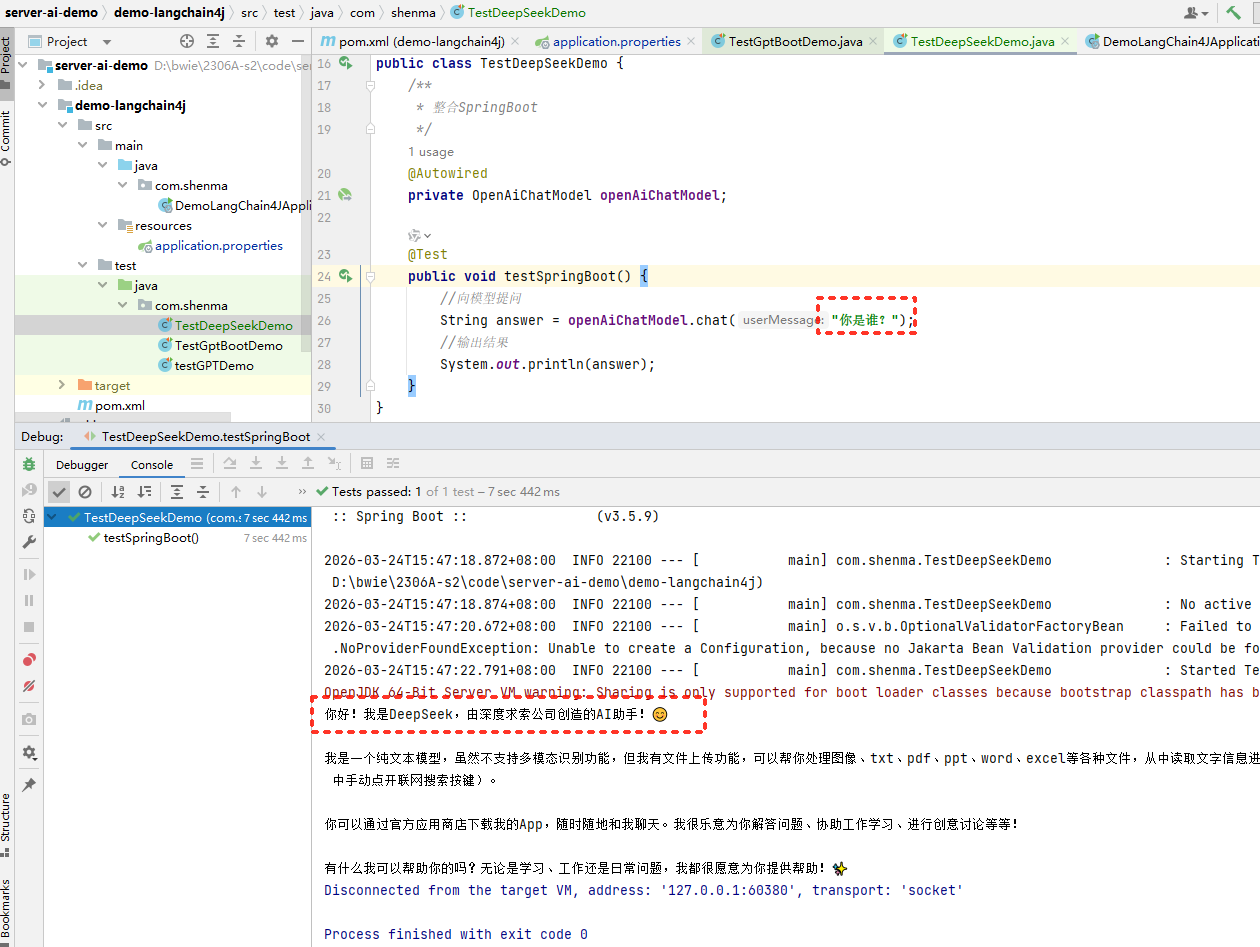Click the build hammer icon

[x=1233, y=13]
